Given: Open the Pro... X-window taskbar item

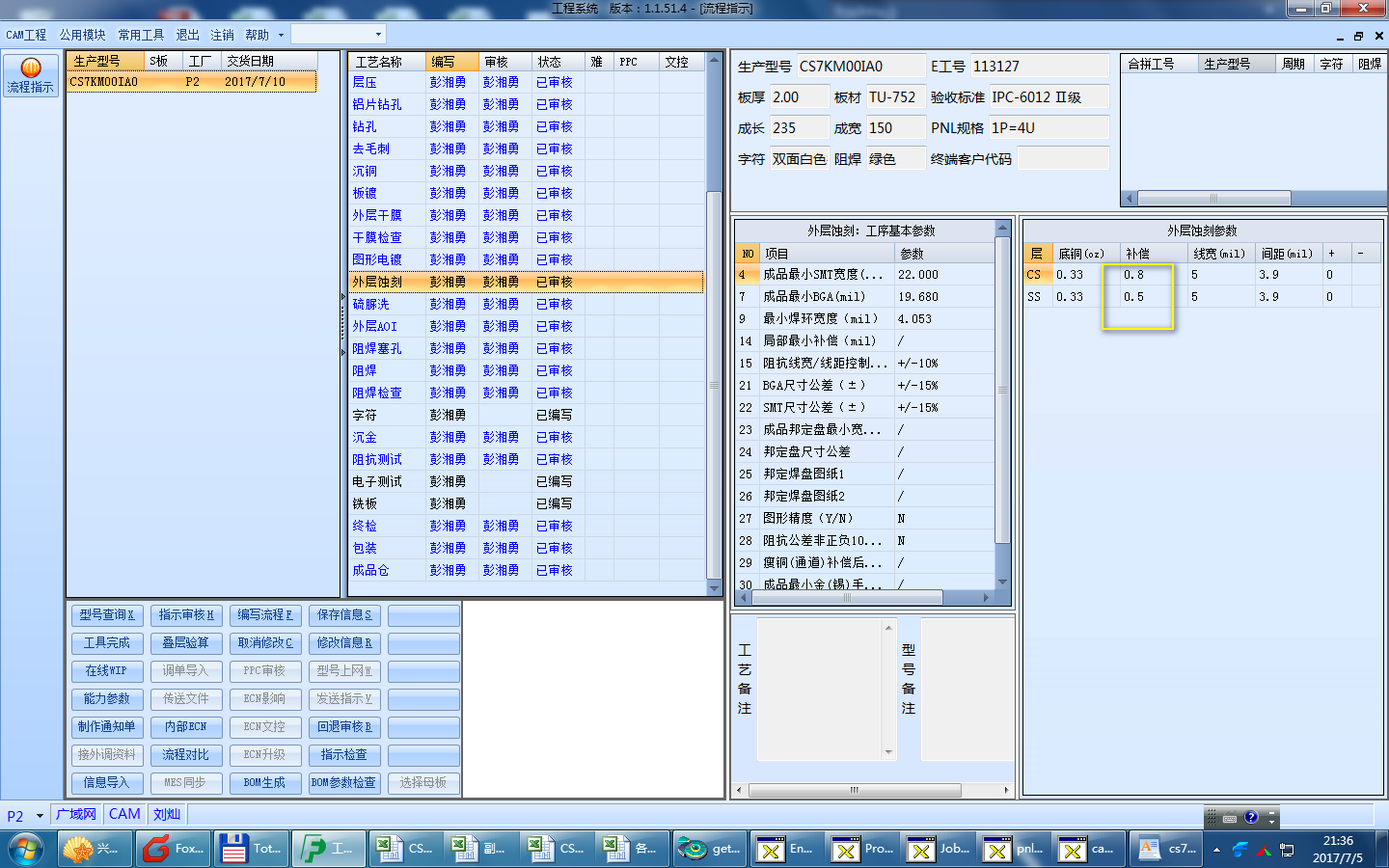Looking at the screenshot, I should (x=861, y=850).
